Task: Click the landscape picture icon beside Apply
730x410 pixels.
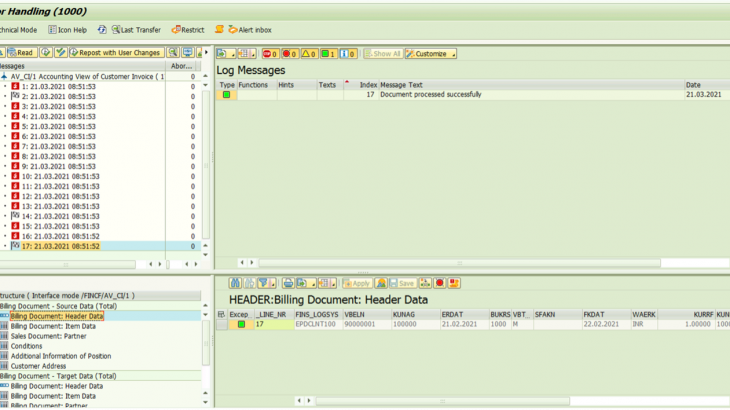Action: 381,283
